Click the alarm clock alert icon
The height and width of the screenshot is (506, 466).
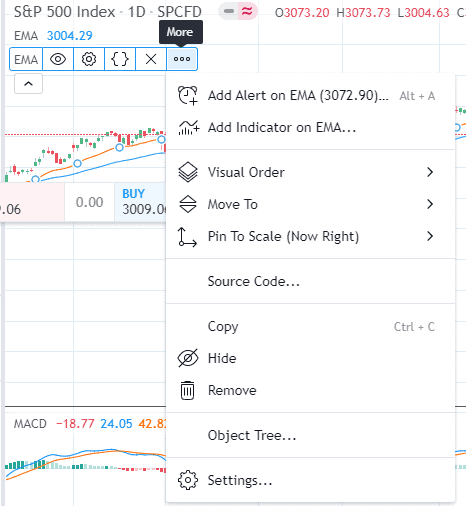click(x=188, y=96)
